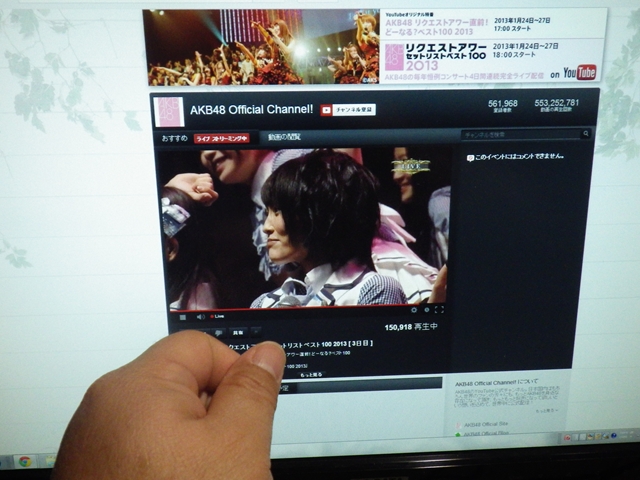The width and height of the screenshot is (640, 480).
Task: Stop the live video with the stop button
Action: (183, 317)
